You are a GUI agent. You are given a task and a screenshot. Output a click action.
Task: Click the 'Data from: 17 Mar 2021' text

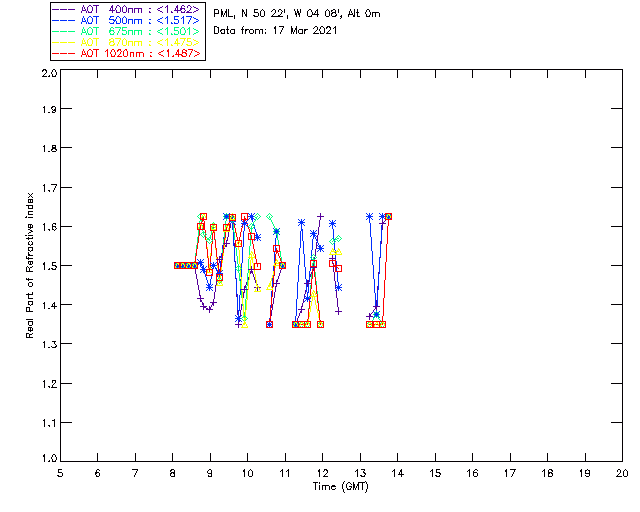click(275, 31)
